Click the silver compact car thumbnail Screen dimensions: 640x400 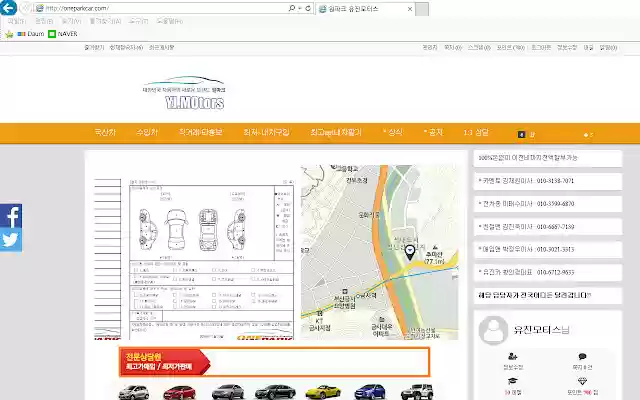(133, 392)
